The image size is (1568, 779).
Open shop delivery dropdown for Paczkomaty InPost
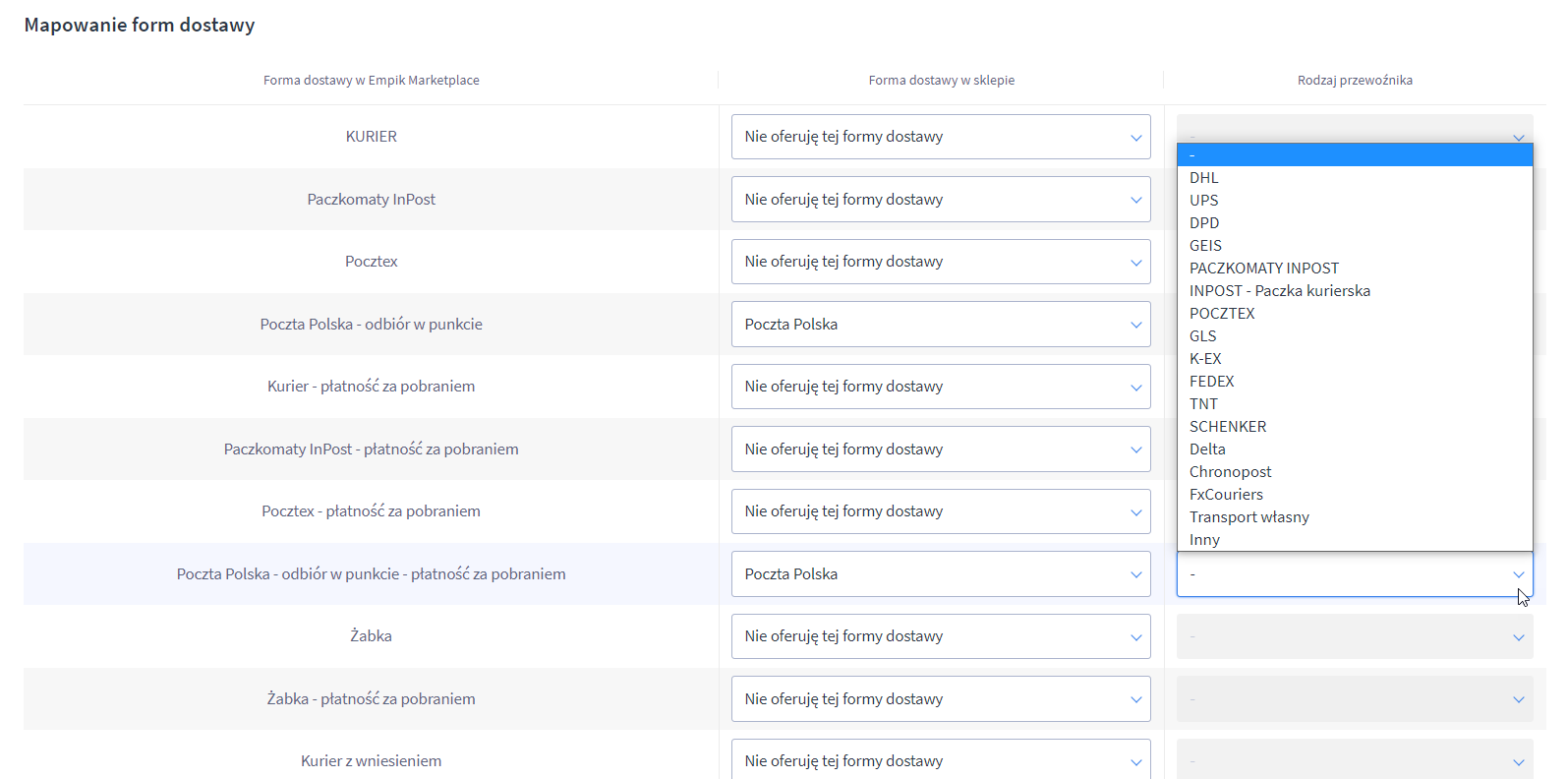coord(940,200)
